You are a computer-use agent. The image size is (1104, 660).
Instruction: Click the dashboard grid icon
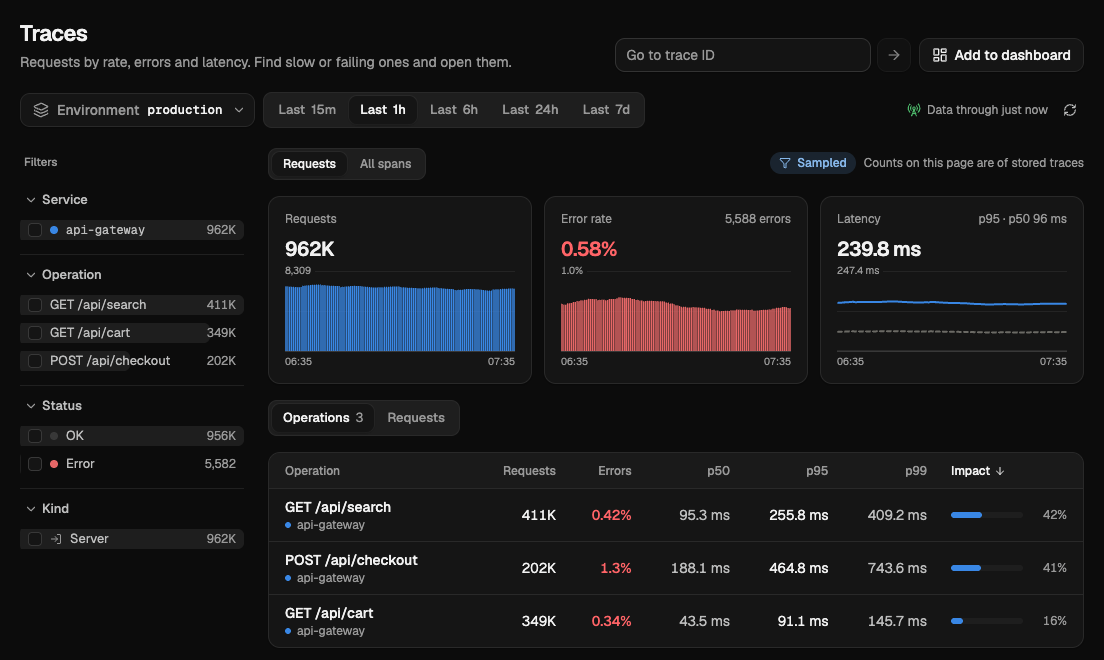(940, 55)
